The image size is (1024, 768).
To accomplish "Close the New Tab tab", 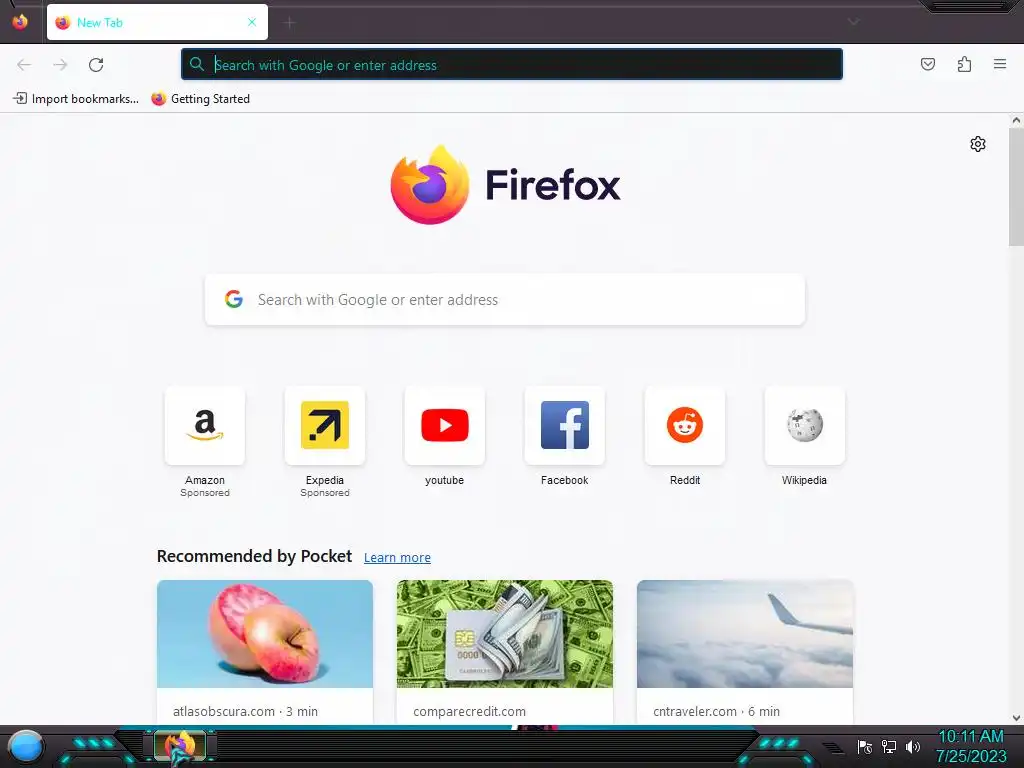I will [x=252, y=22].
